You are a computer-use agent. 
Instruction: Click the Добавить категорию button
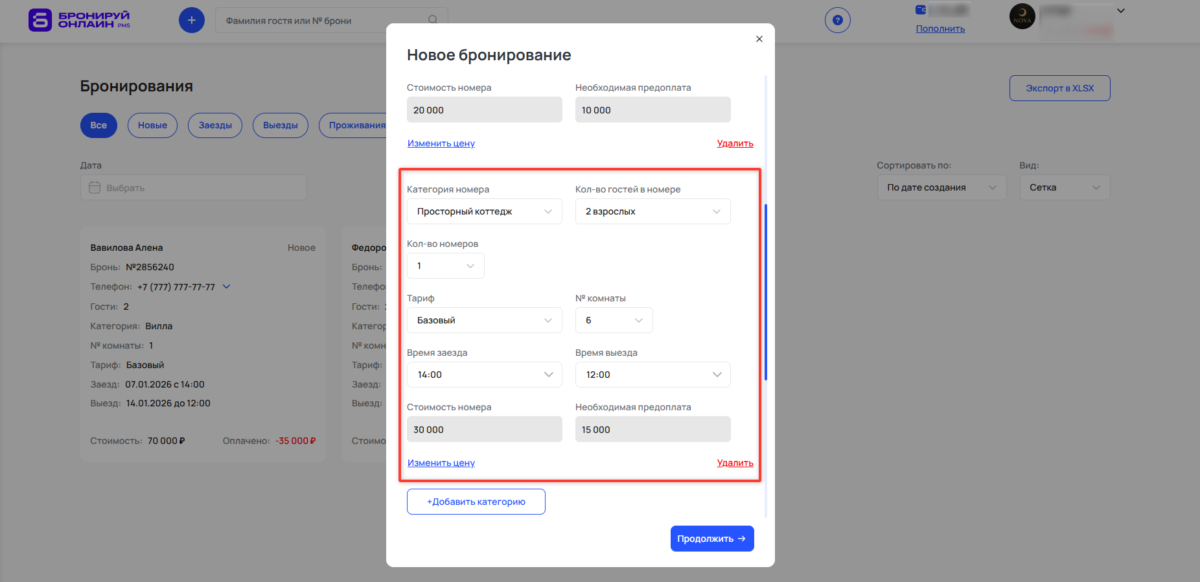pyautogui.click(x=475, y=501)
